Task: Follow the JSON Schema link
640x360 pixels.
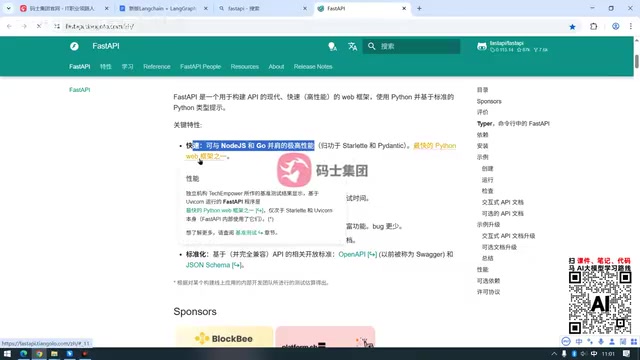Action: pos(214,265)
